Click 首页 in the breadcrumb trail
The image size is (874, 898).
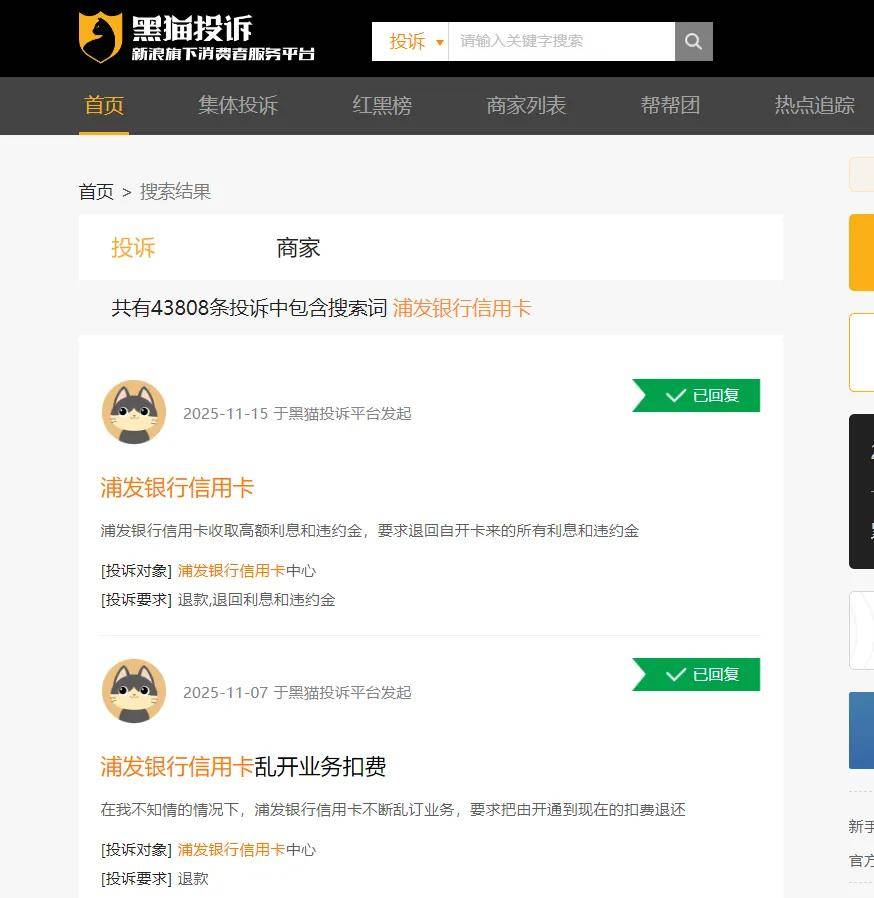coord(96,191)
